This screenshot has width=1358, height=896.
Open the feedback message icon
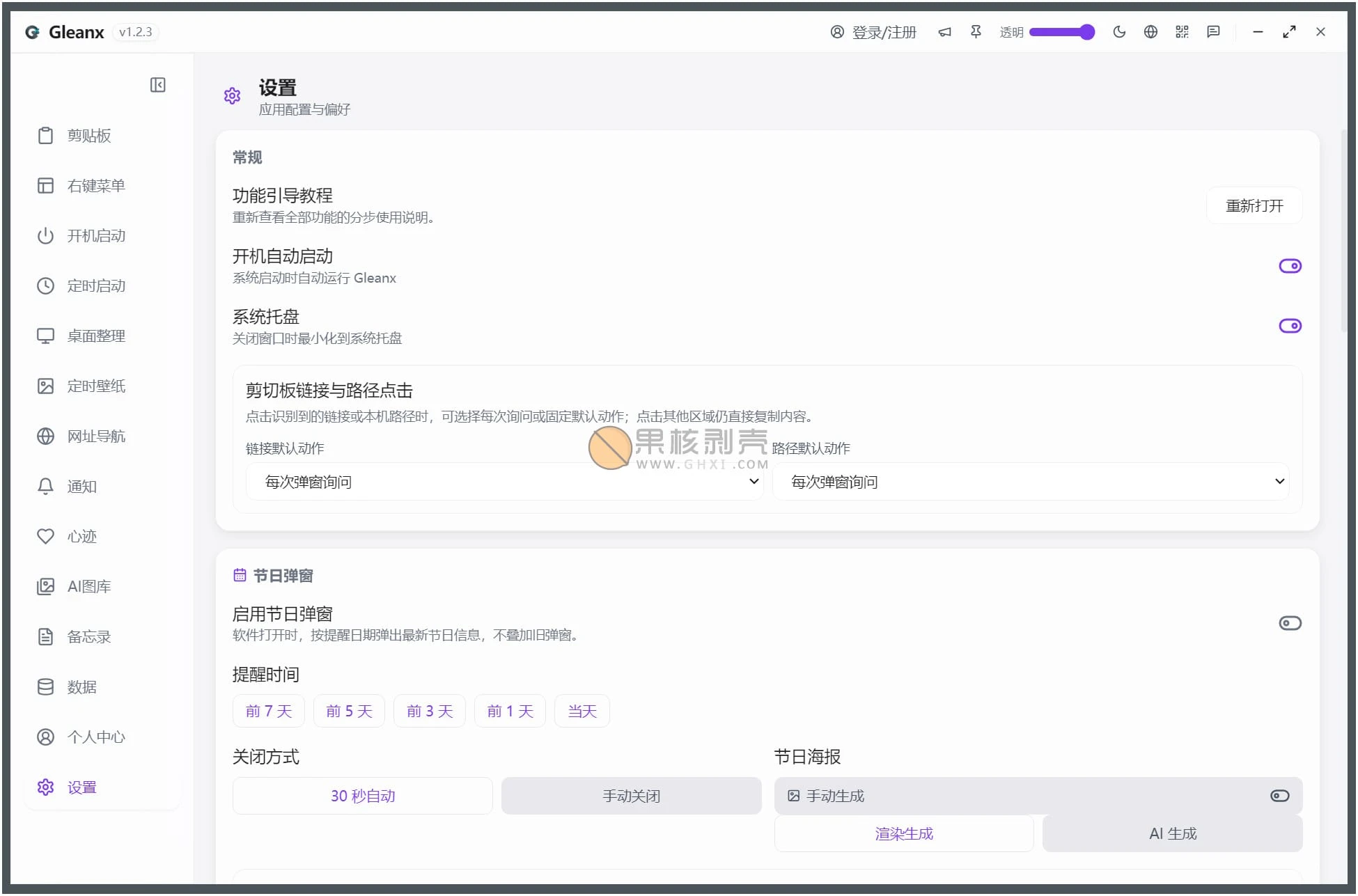pyautogui.click(x=1213, y=32)
